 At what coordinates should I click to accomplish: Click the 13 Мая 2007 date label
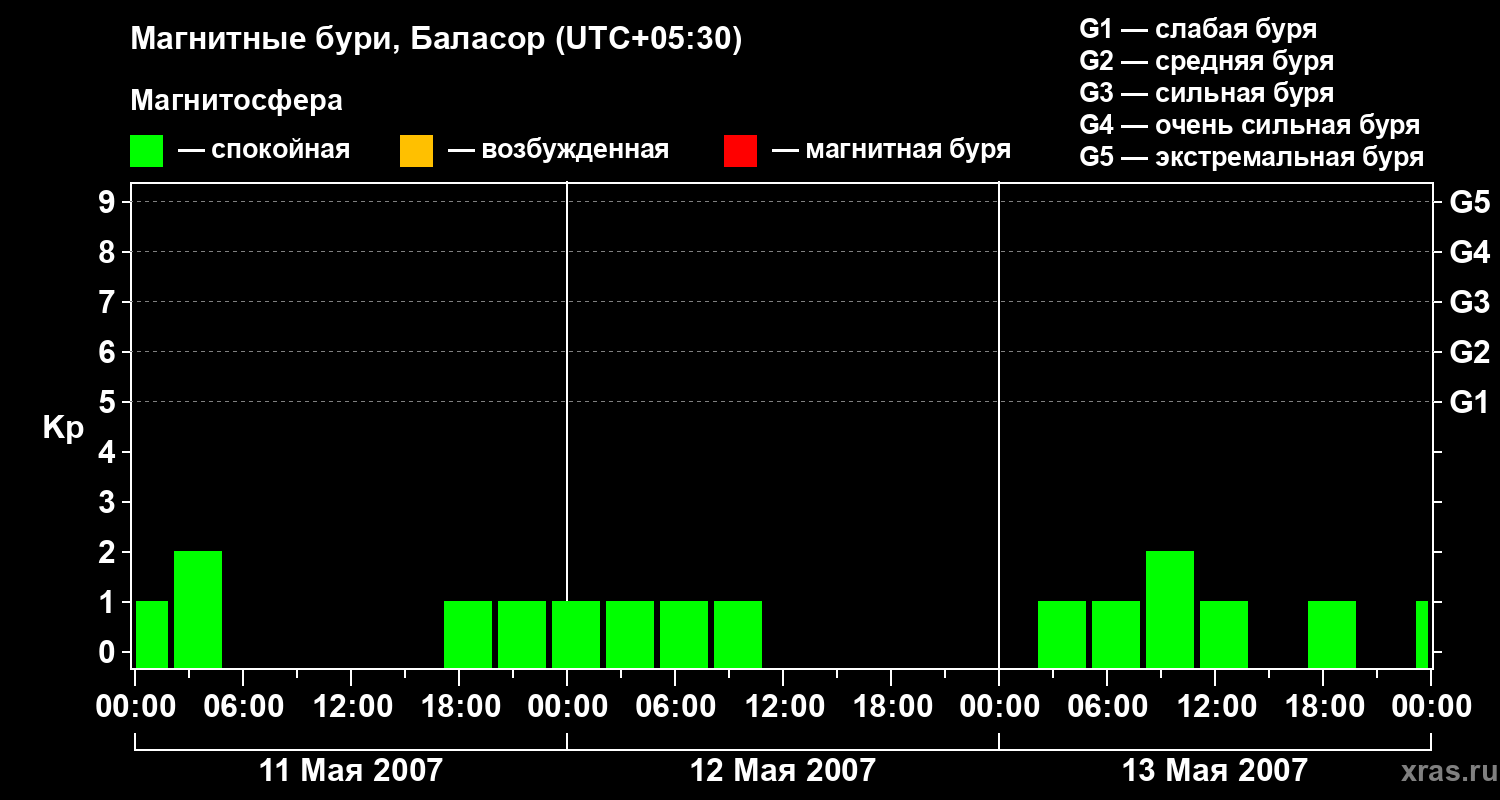click(1215, 770)
